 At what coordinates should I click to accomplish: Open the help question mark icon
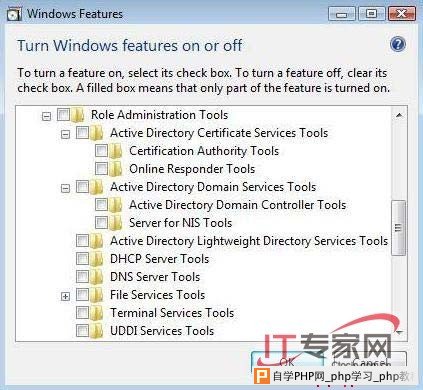(398, 44)
